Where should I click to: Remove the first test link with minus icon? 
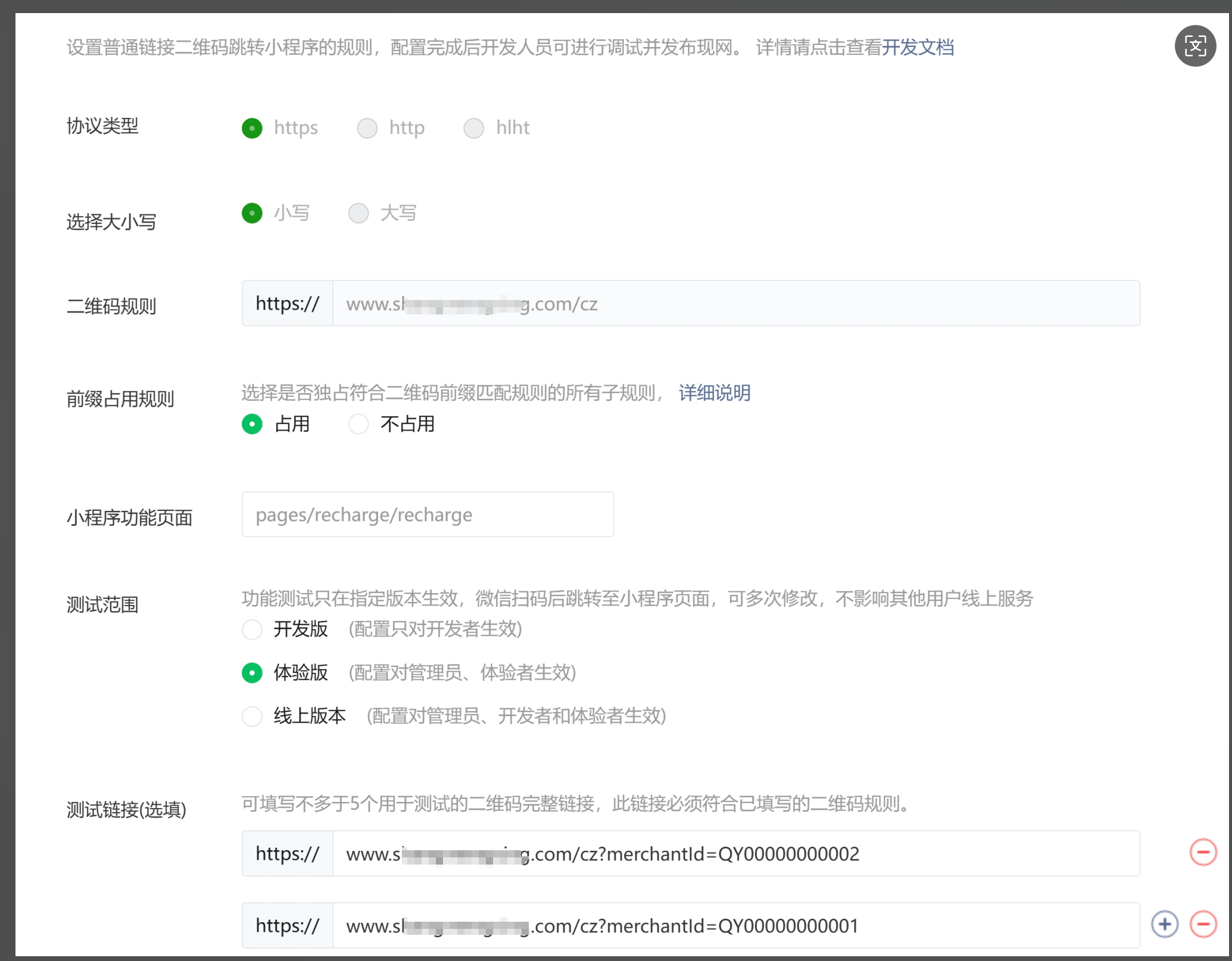pyautogui.click(x=1203, y=852)
